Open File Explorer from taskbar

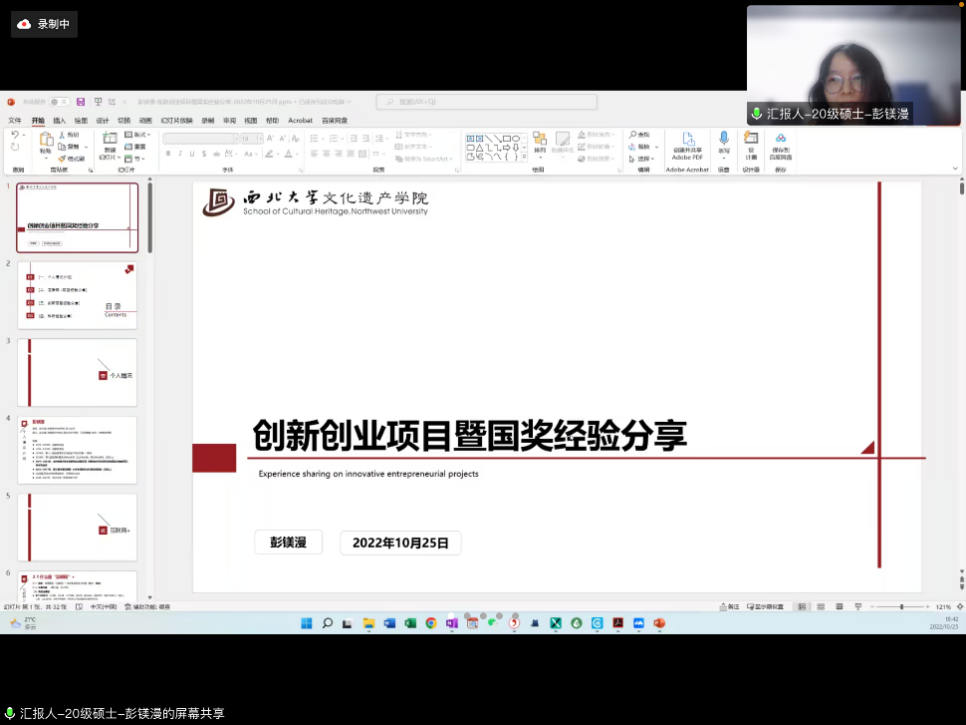[x=368, y=623]
